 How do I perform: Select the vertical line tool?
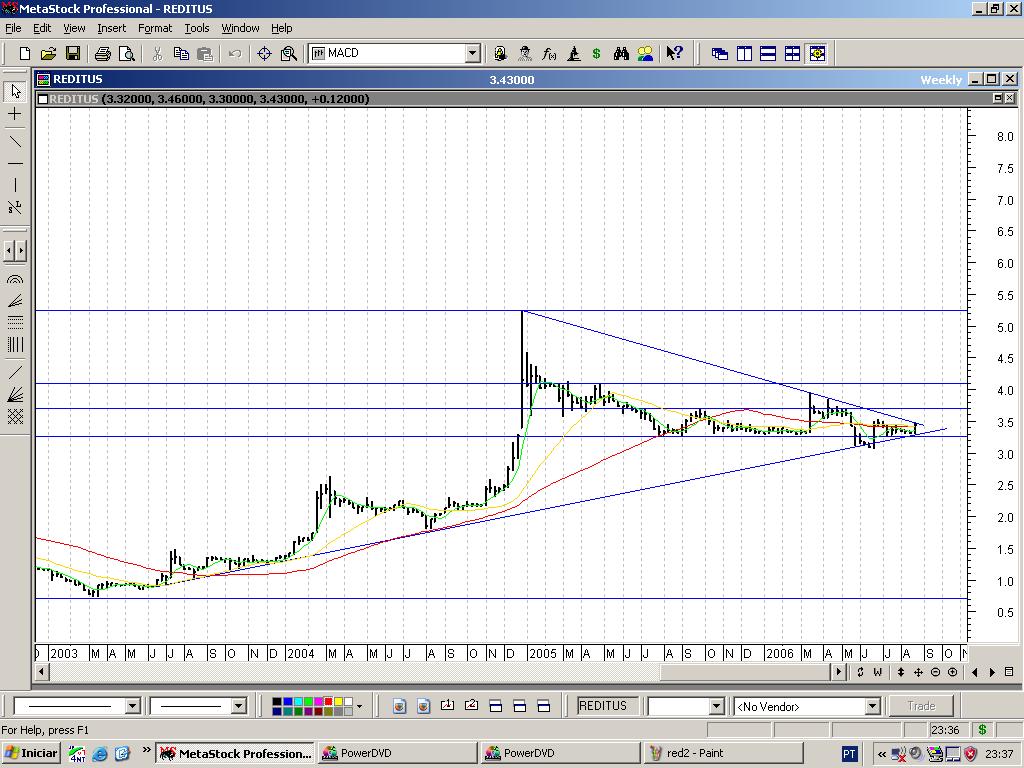(15, 185)
